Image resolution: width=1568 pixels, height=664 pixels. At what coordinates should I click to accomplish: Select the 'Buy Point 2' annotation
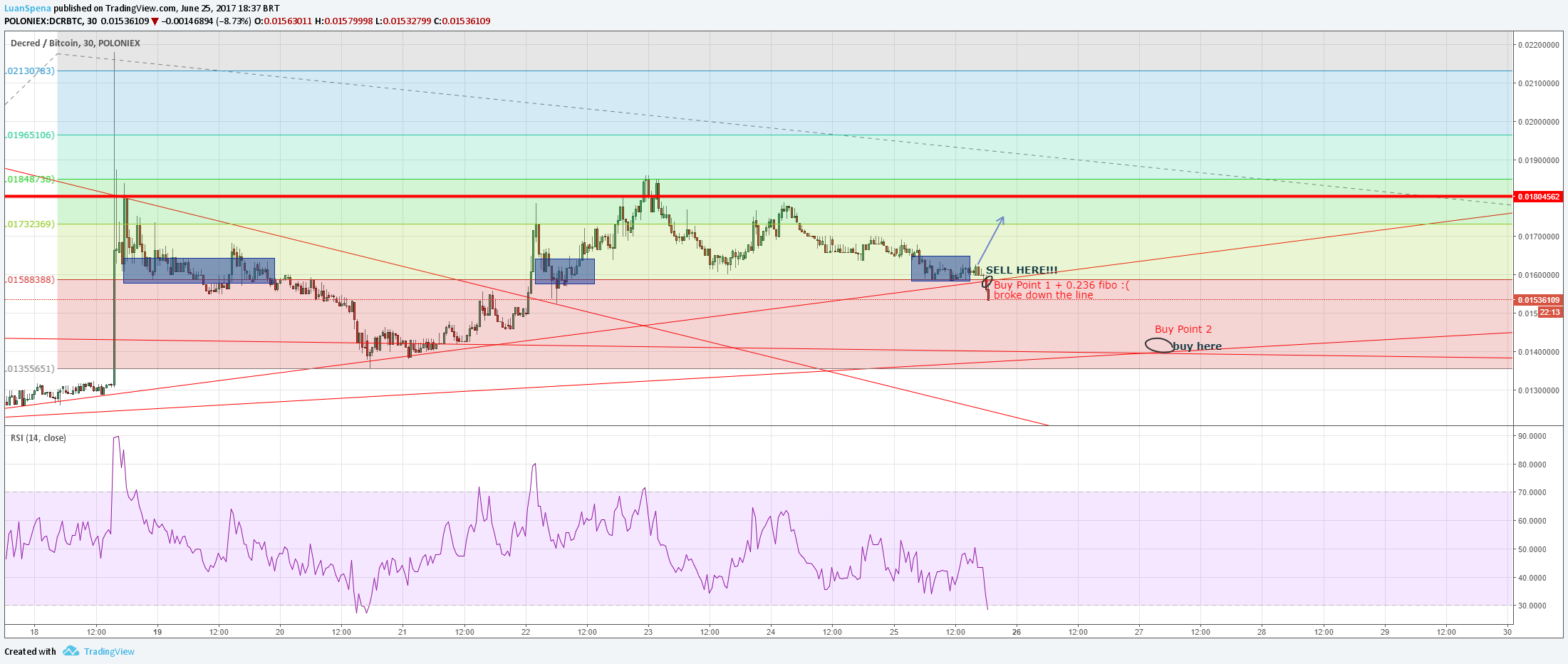tap(1183, 329)
